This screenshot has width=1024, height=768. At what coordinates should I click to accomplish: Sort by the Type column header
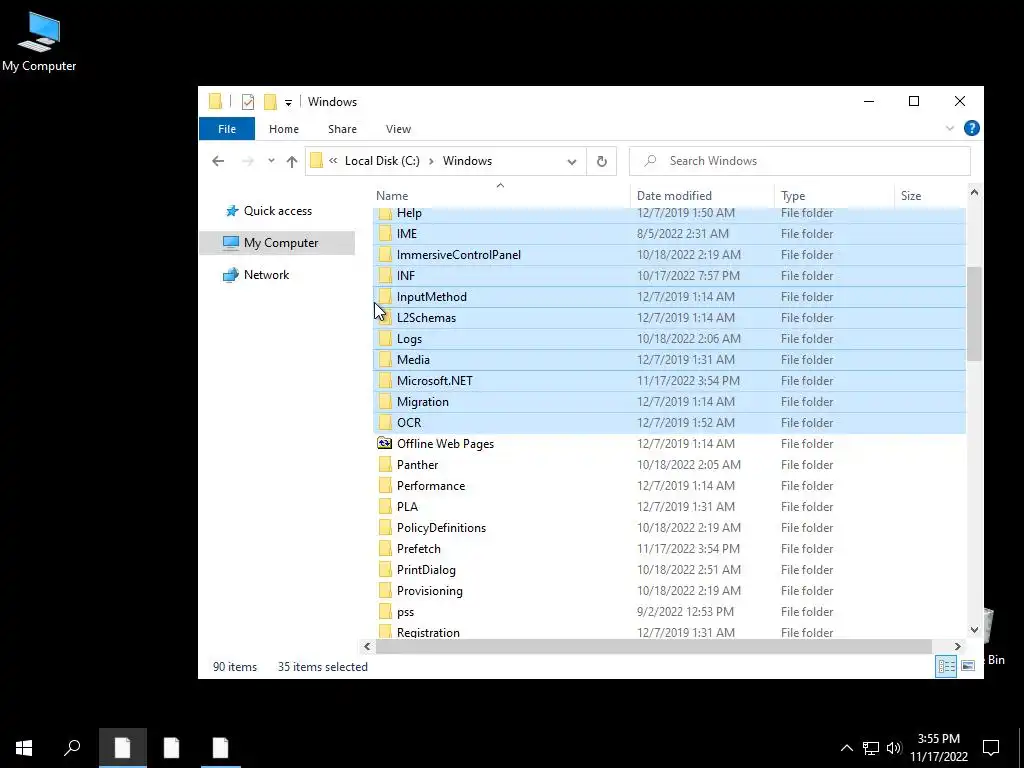tap(793, 195)
